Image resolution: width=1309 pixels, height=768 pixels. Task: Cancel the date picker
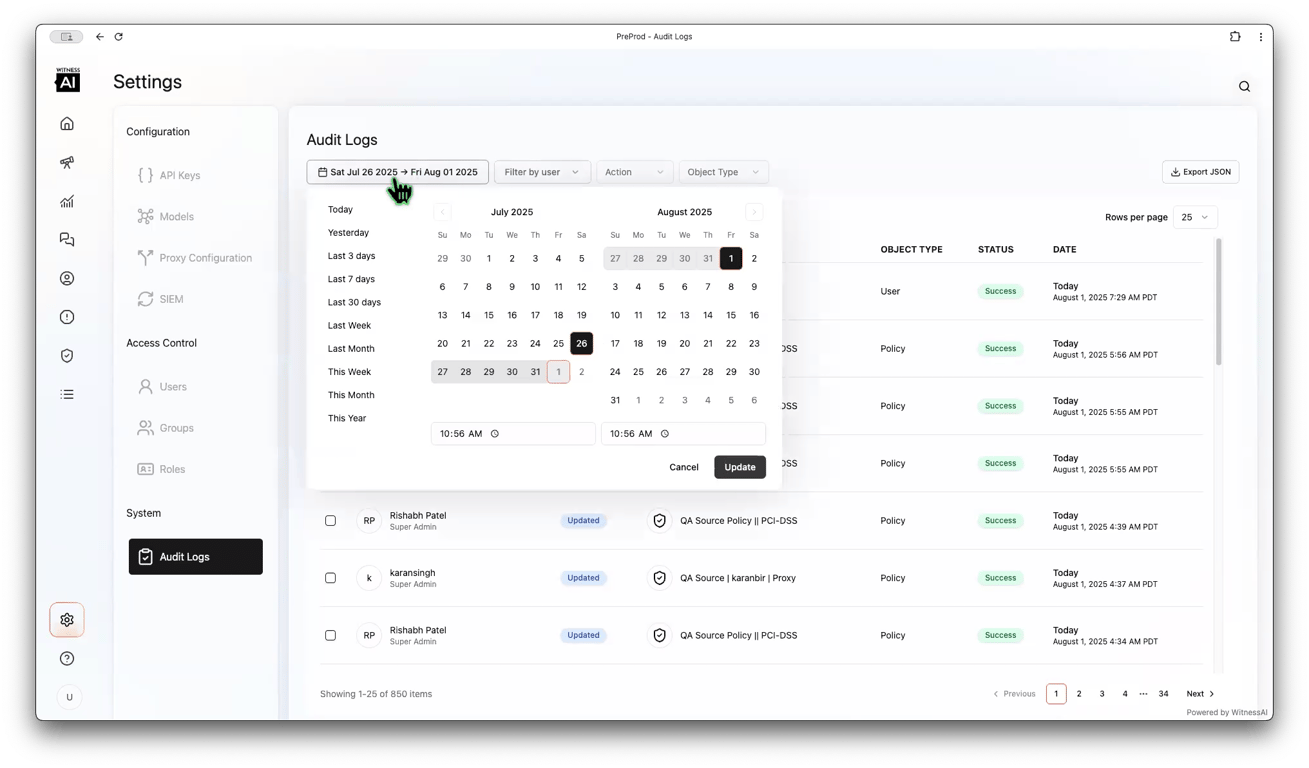pos(684,467)
